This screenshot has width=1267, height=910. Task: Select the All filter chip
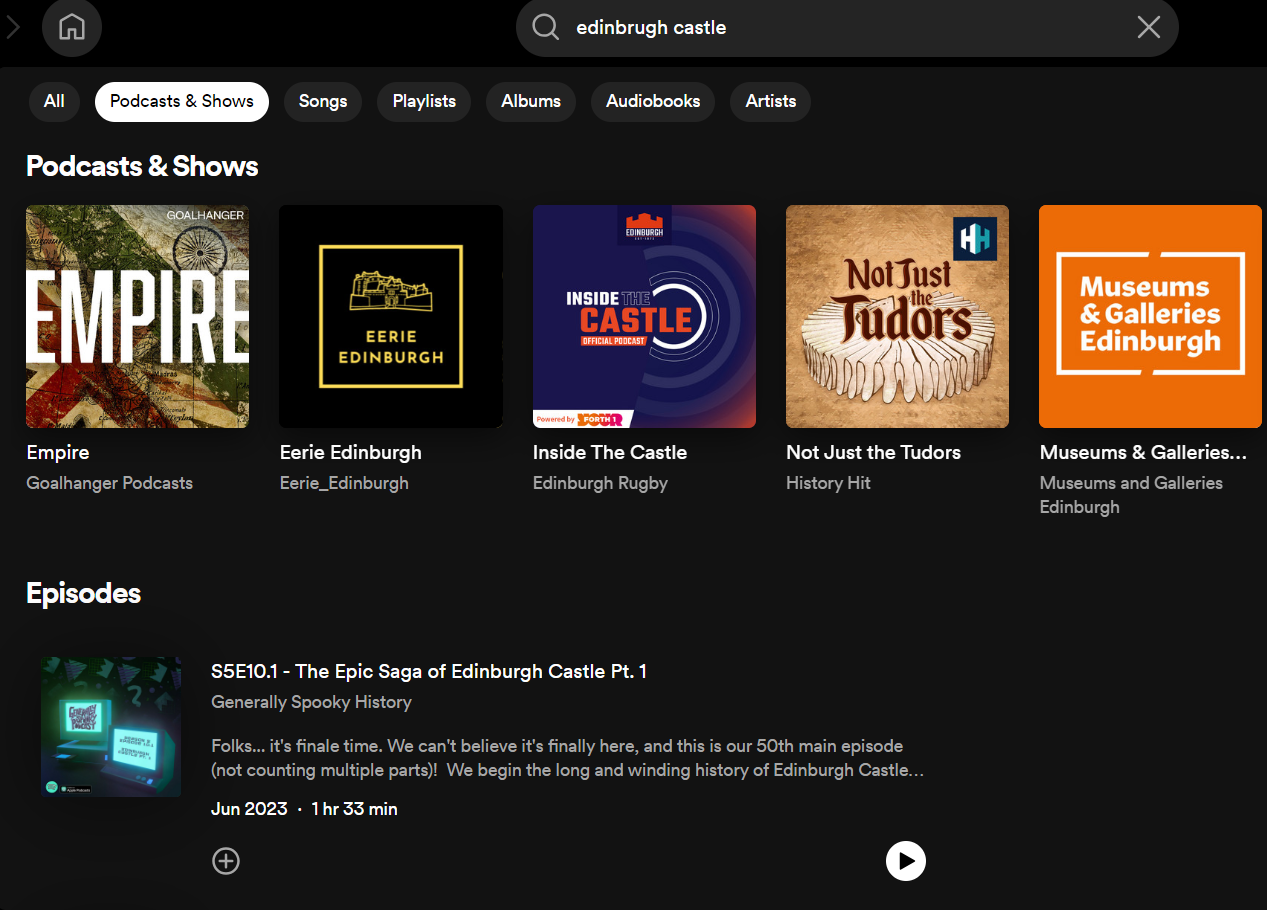point(54,101)
